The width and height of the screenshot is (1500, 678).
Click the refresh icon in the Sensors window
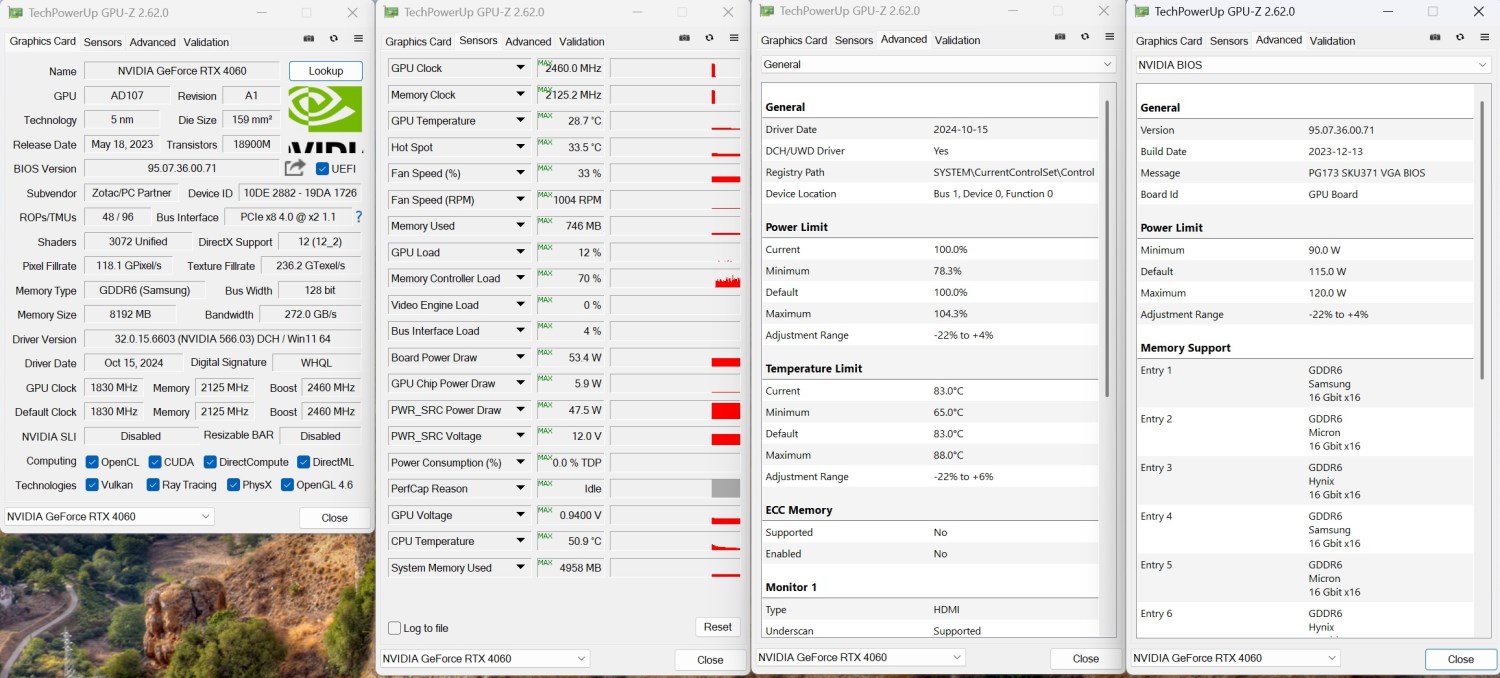pyautogui.click(x=709, y=38)
